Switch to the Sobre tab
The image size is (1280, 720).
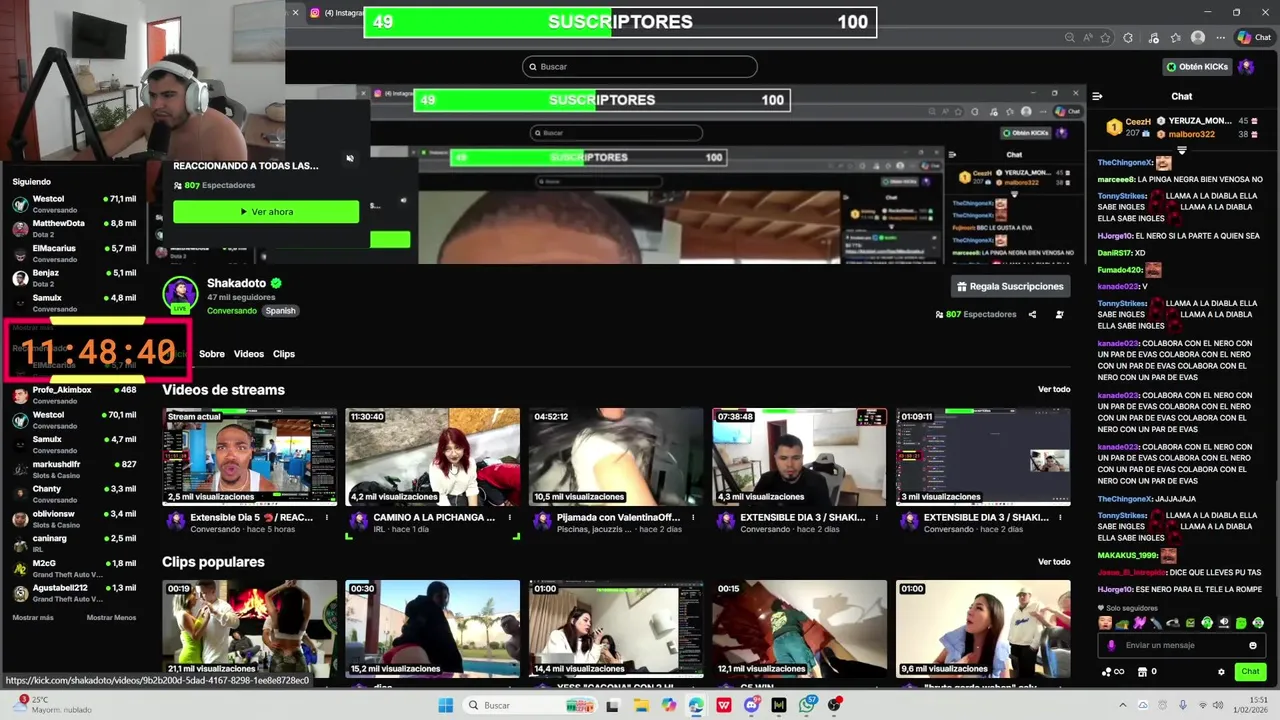(212, 354)
